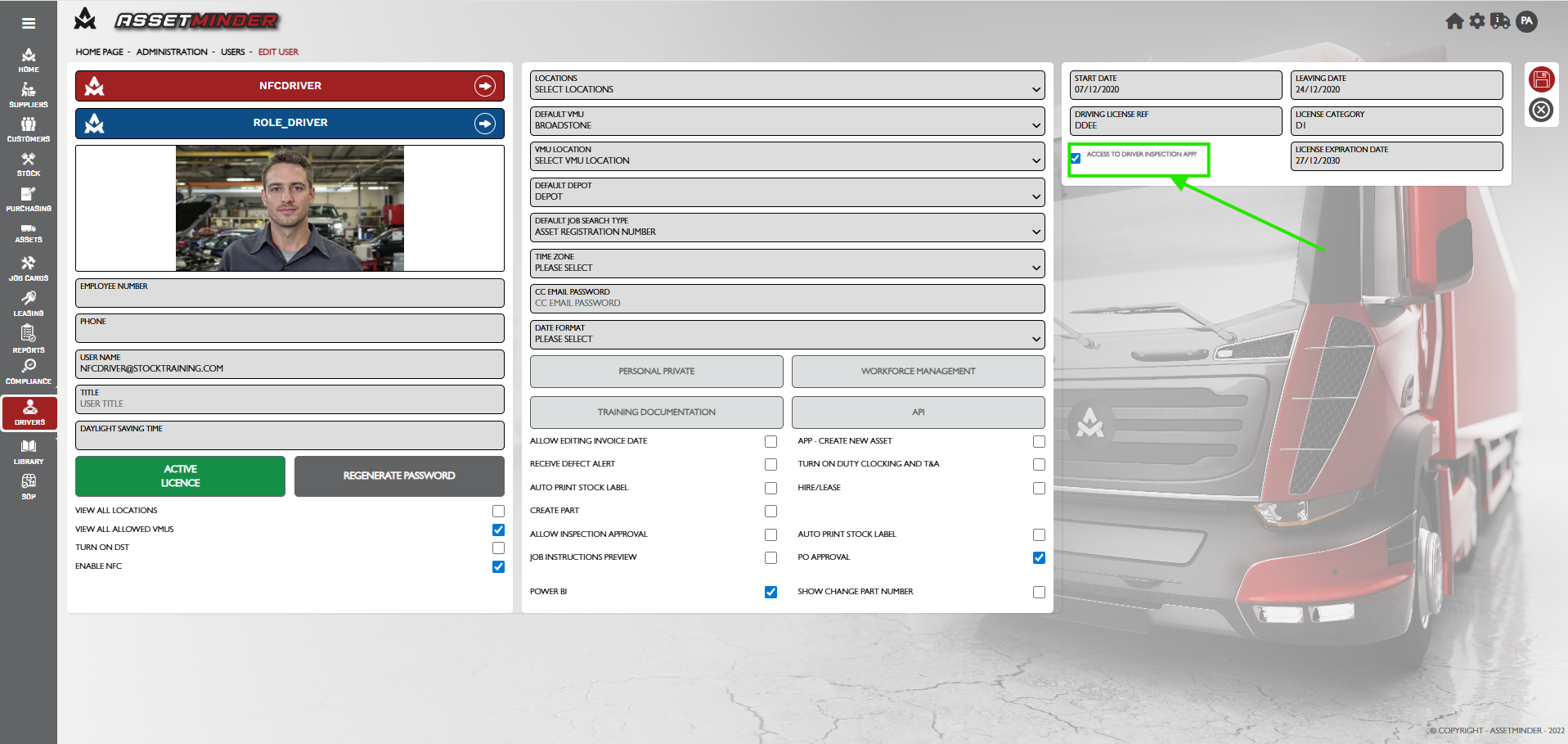
Task: Click arrow icon on ROLE_DRIVER bar
Action: pyautogui.click(x=485, y=124)
